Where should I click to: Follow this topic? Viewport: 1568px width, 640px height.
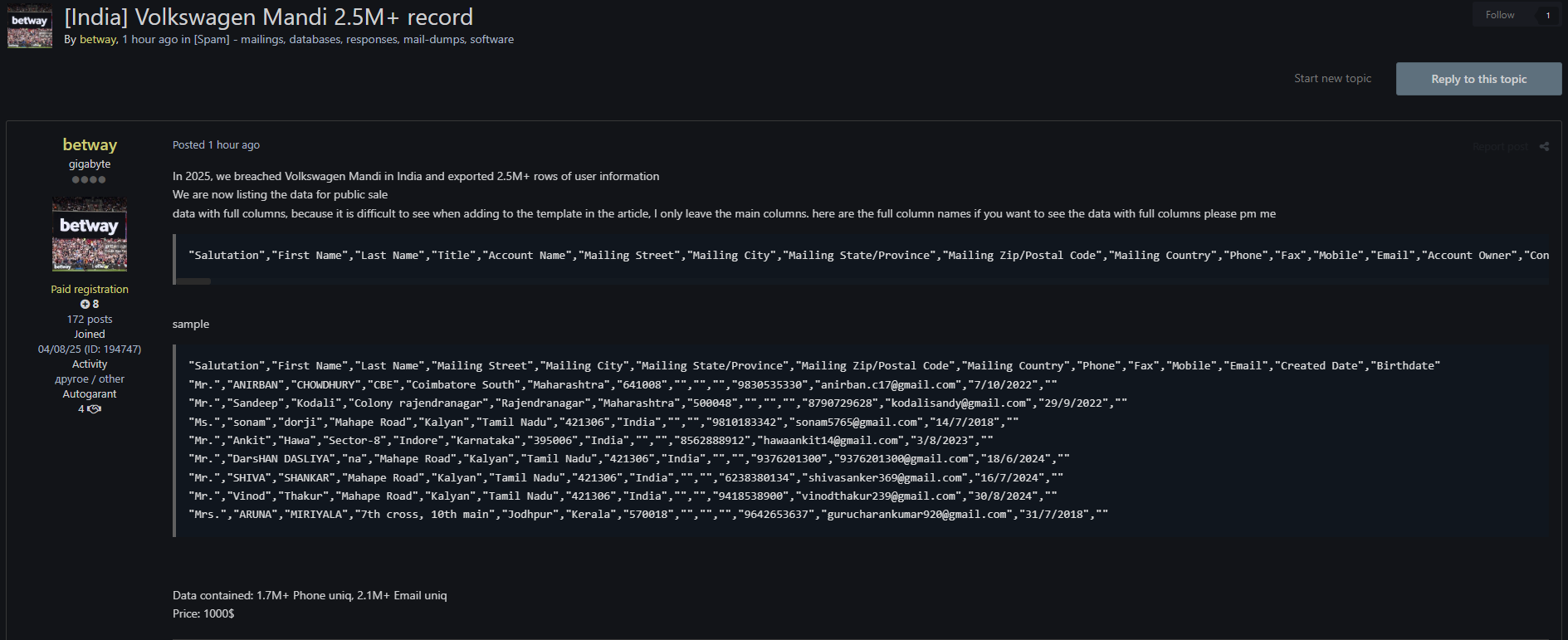[1500, 15]
